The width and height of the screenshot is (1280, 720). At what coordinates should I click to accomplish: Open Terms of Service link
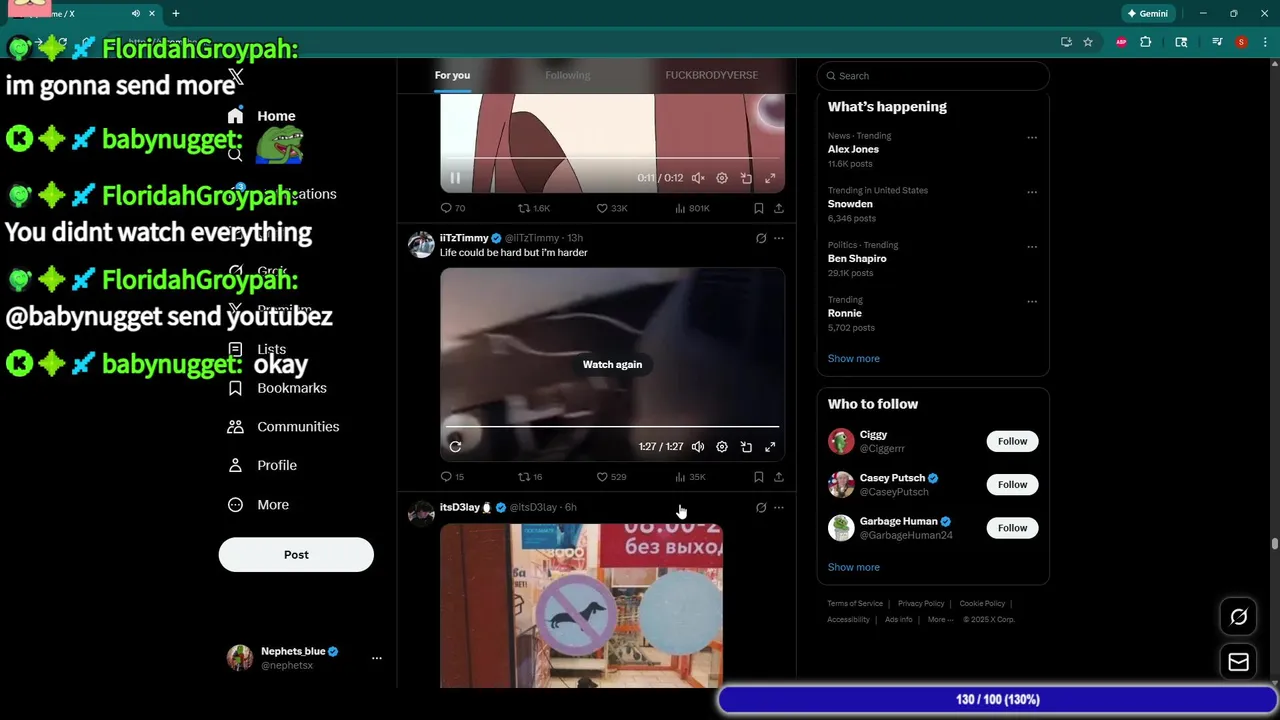(x=855, y=603)
